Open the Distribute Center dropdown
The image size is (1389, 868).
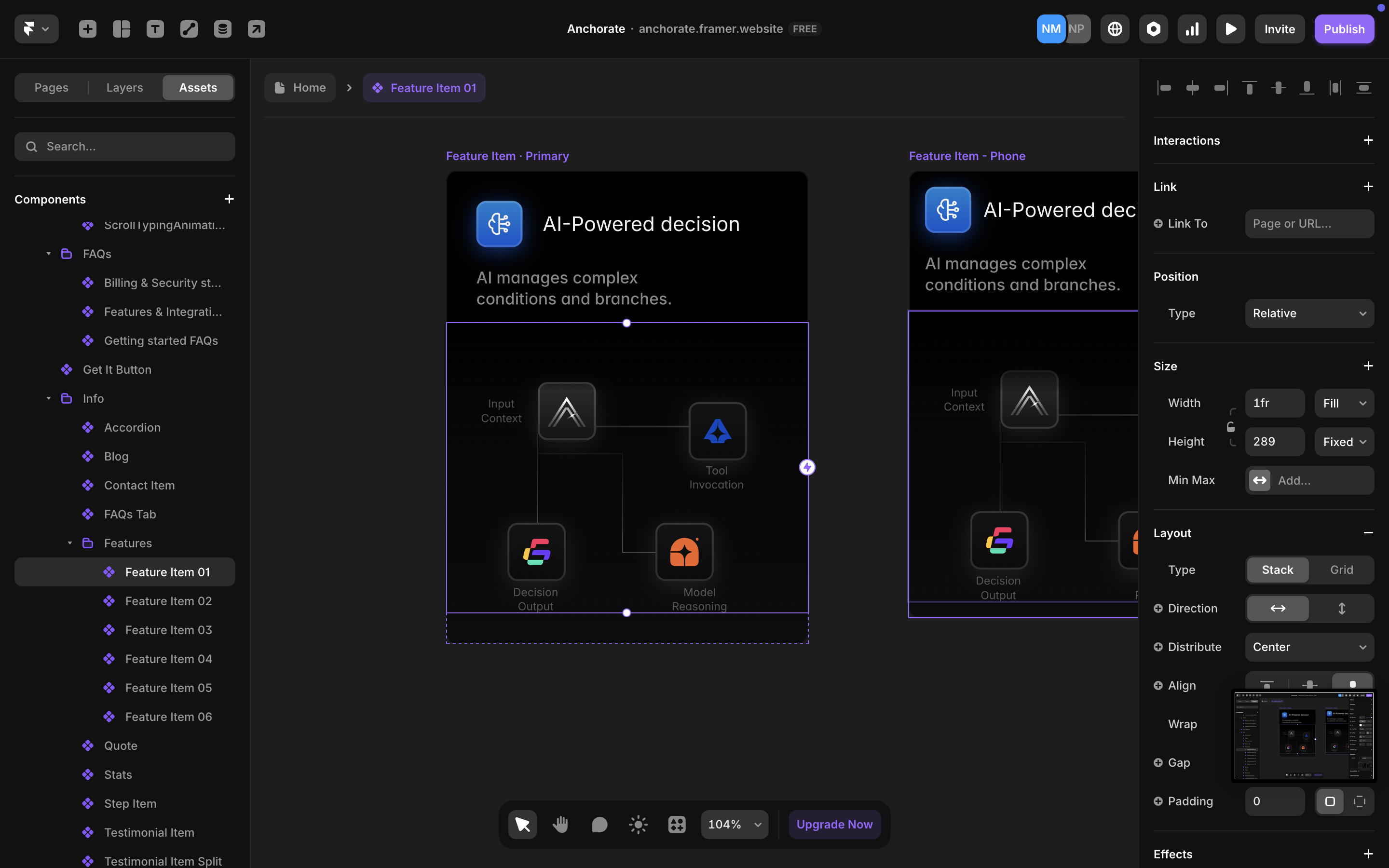[1308, 647]
